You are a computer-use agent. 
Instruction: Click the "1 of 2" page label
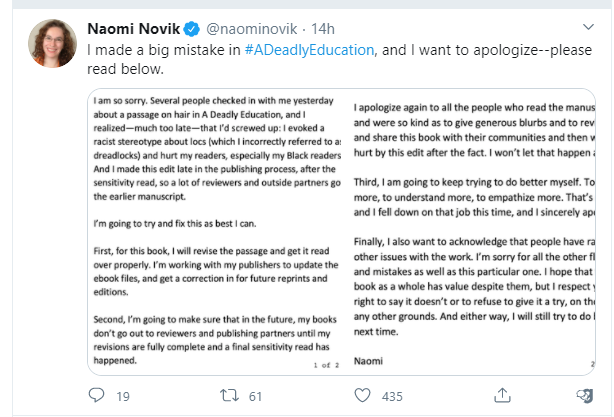(x=326, y=365)
